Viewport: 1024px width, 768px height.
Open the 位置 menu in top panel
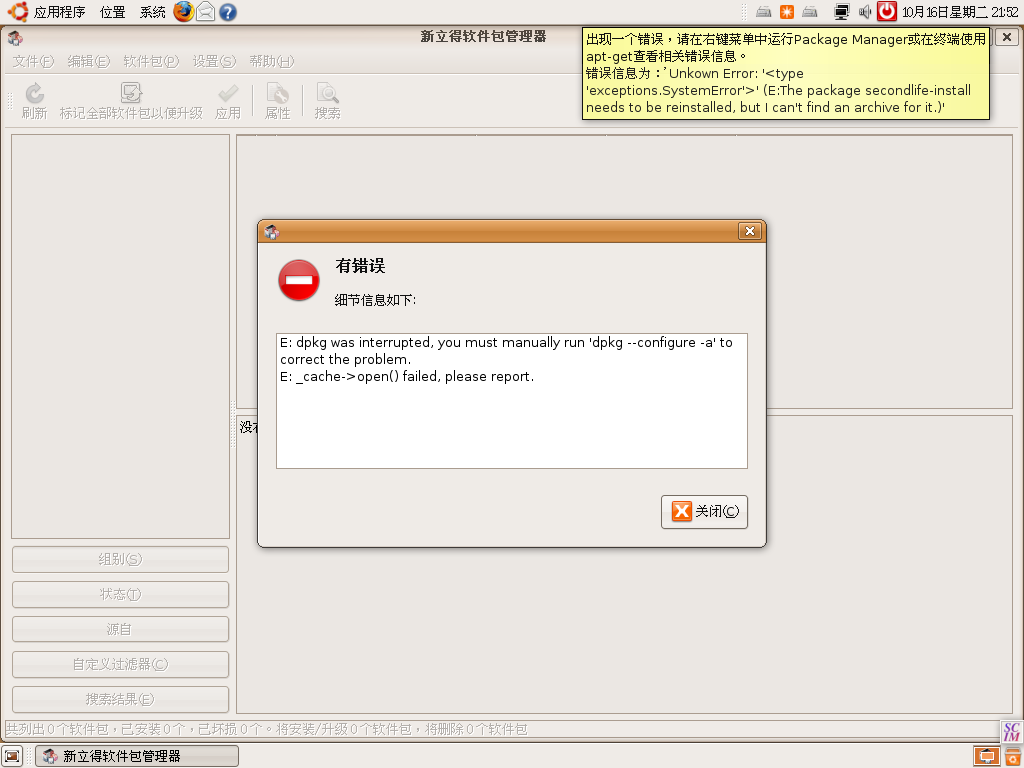[x=112, y=12]
